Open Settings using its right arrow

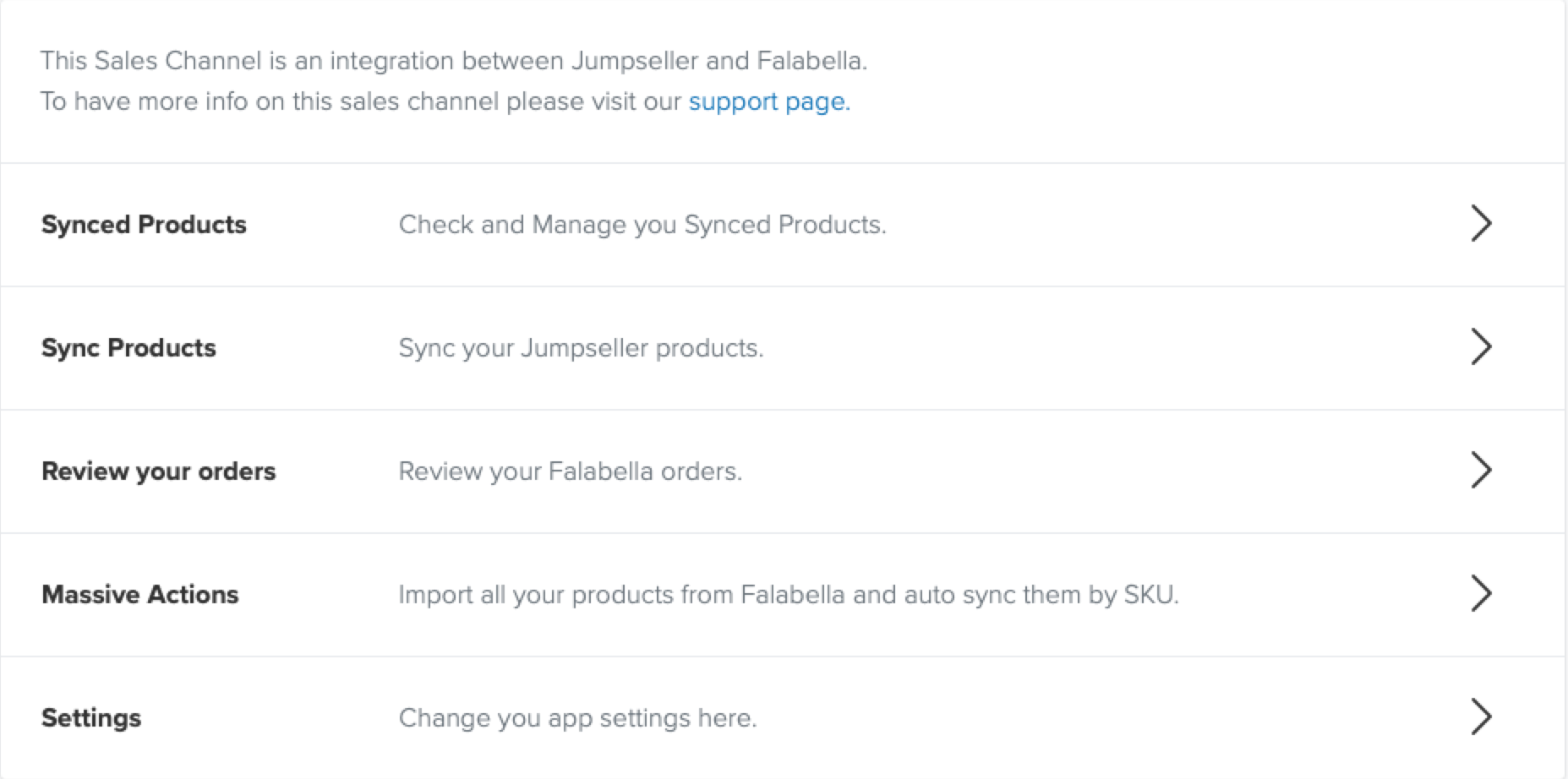pyautogui.click(x=1480, y=717)
